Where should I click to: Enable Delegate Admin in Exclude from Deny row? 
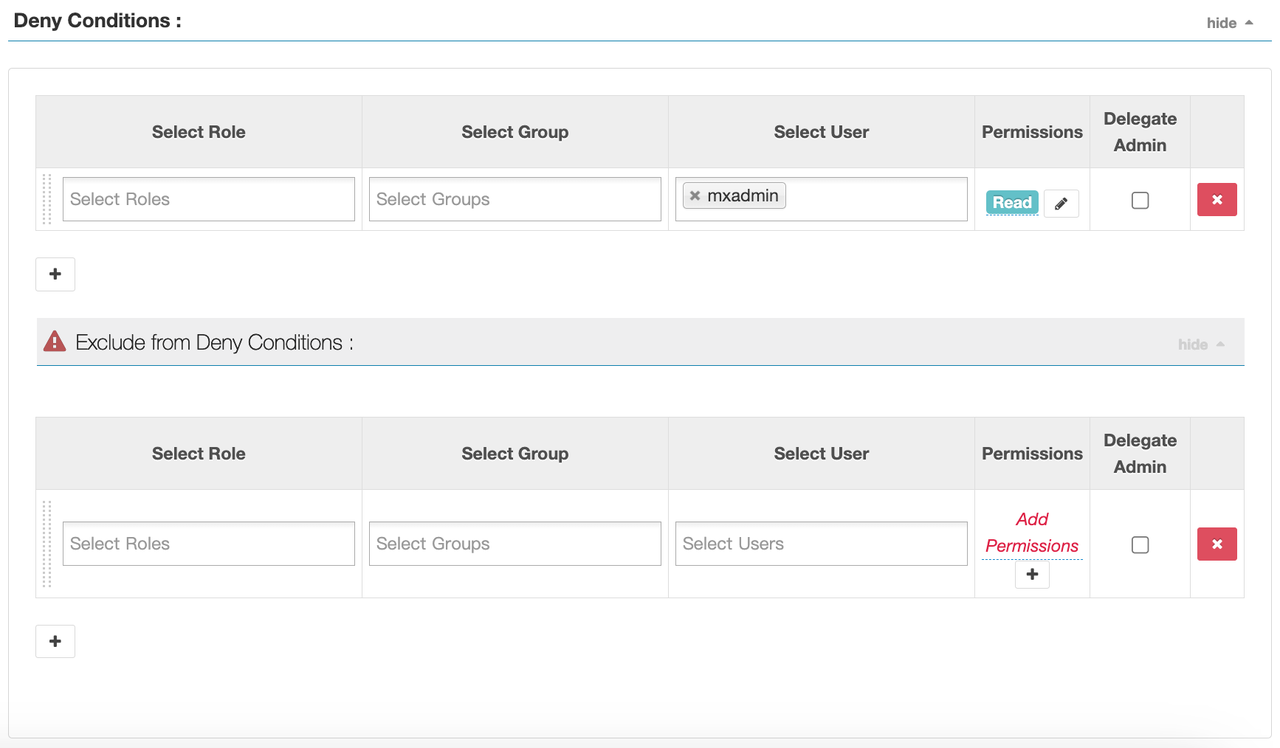point(1140,544)
